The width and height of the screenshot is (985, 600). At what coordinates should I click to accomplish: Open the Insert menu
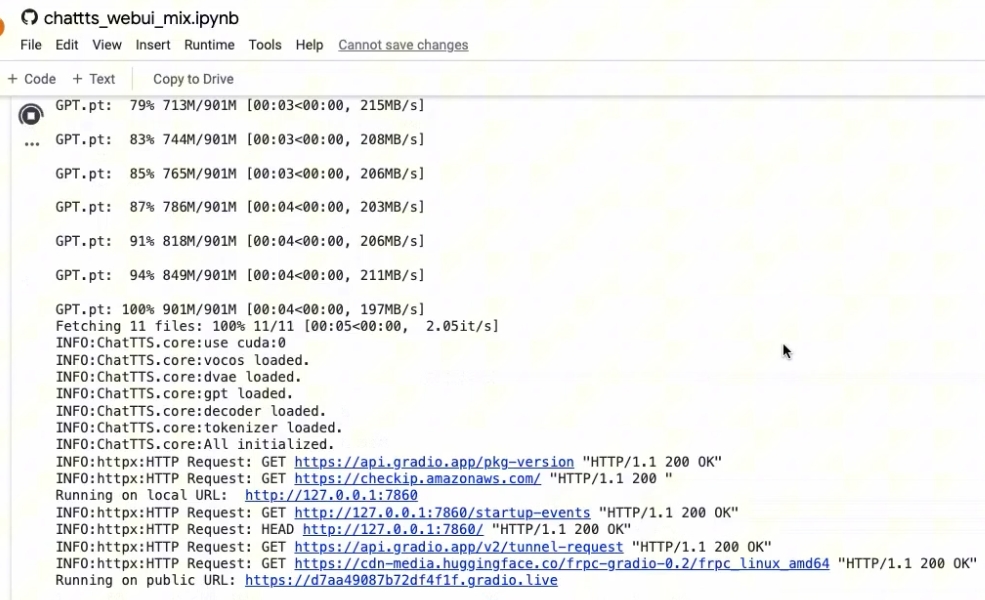[x=153, y=45]
